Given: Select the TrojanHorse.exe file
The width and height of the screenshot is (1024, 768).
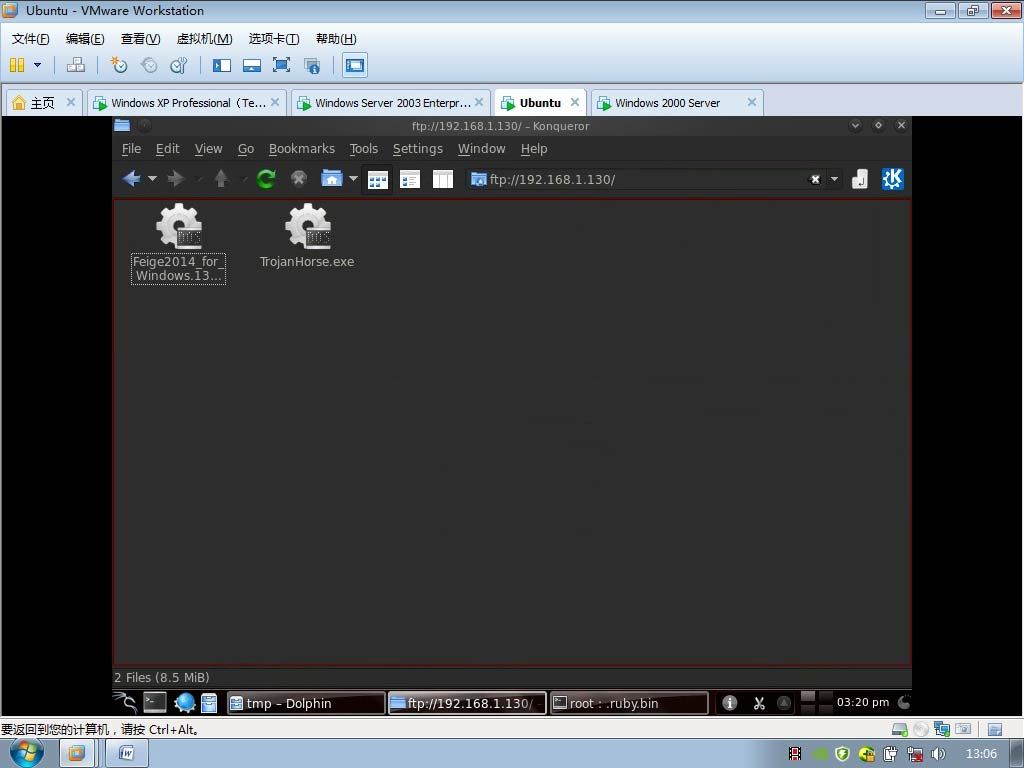Looking at the screenshot, I should tap(307, 236).
